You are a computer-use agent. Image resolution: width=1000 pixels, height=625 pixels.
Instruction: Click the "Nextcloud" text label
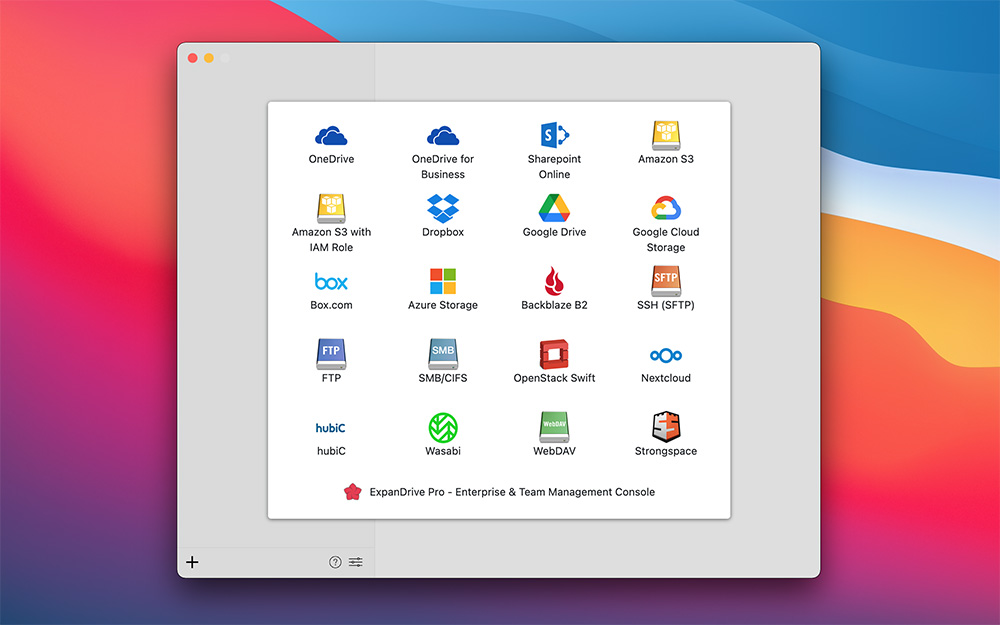click(x=666, y=378)
